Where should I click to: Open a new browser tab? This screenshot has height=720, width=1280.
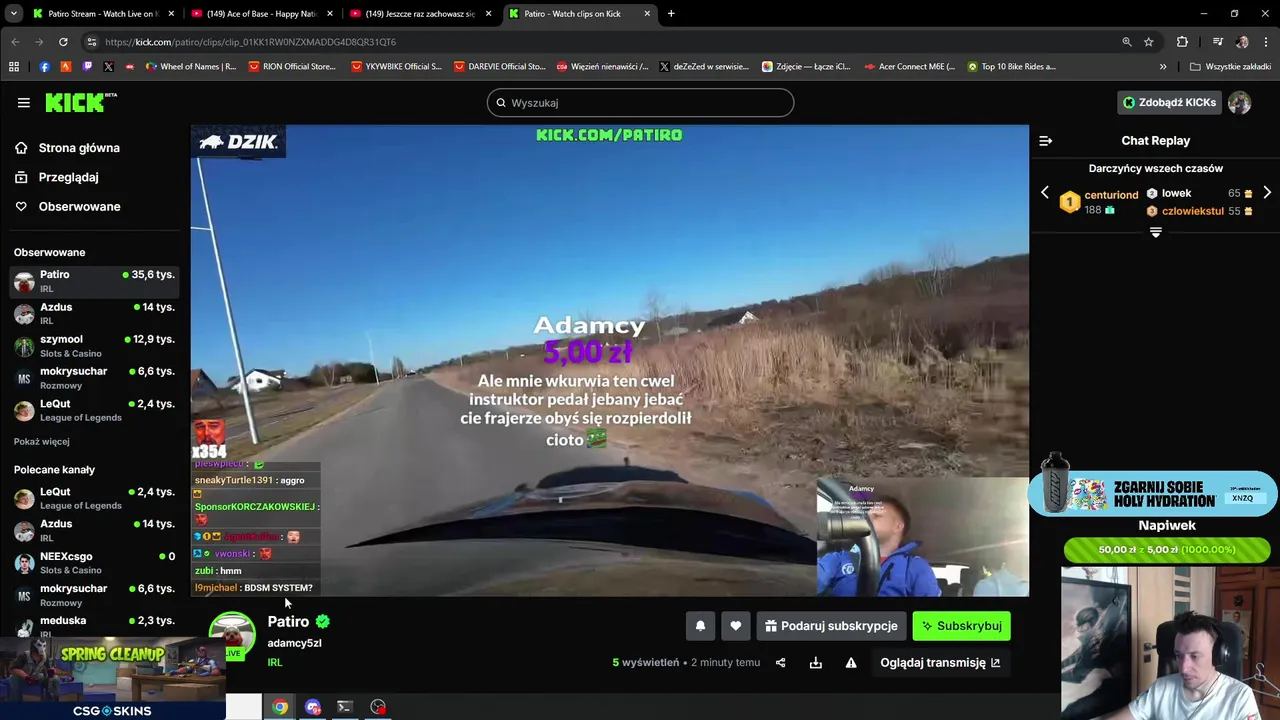click(x=671, y=14)
